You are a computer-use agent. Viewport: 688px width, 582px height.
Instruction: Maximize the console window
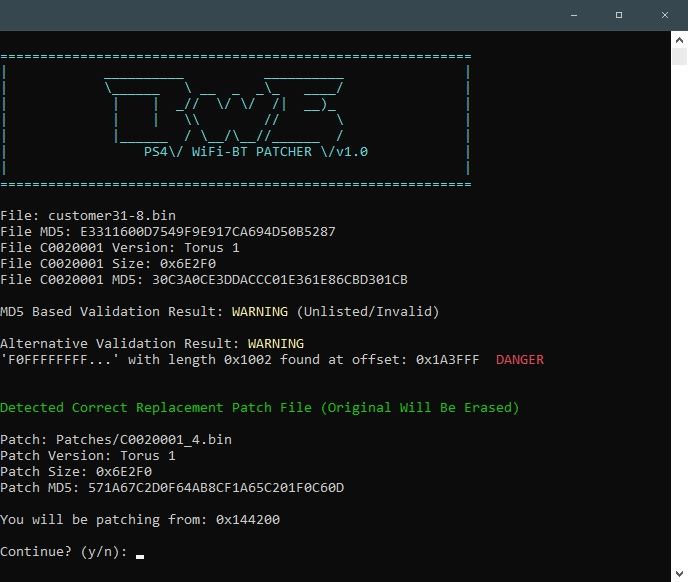(619, 15)
